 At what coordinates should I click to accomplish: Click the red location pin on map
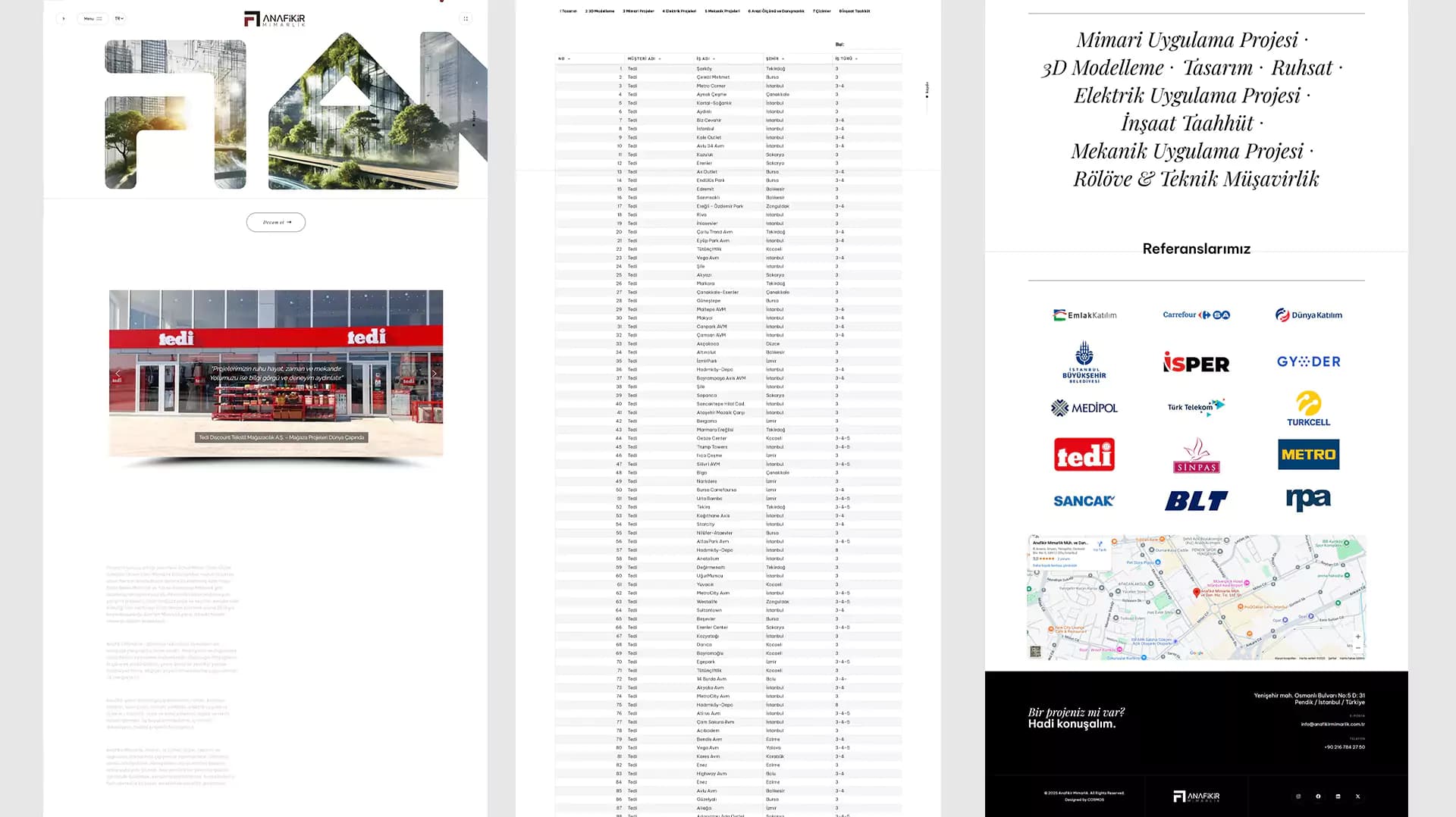(x=1197, y=593)
